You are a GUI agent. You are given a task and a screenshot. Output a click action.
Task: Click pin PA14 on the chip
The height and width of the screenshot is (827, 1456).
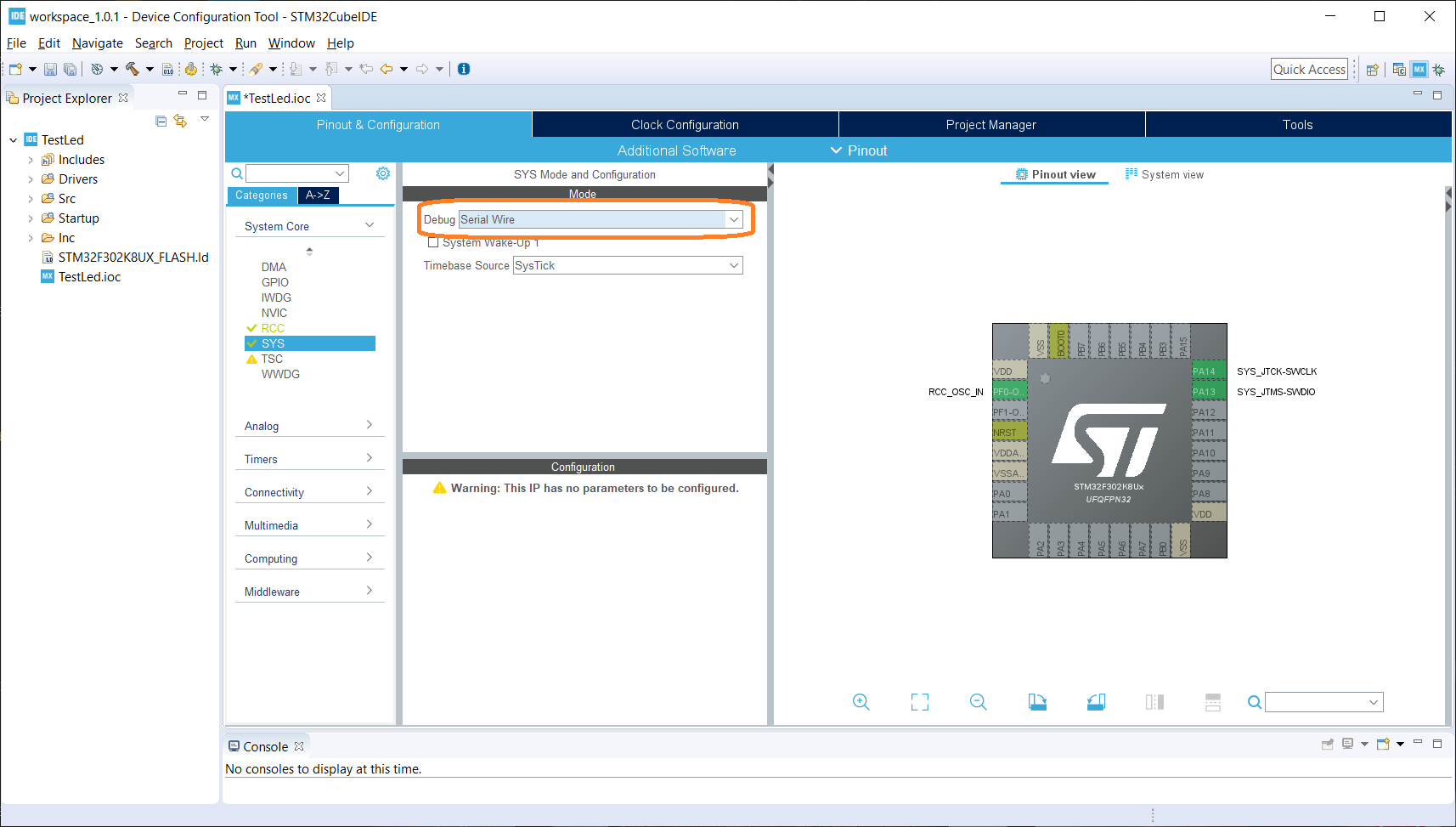point(1208,371)
